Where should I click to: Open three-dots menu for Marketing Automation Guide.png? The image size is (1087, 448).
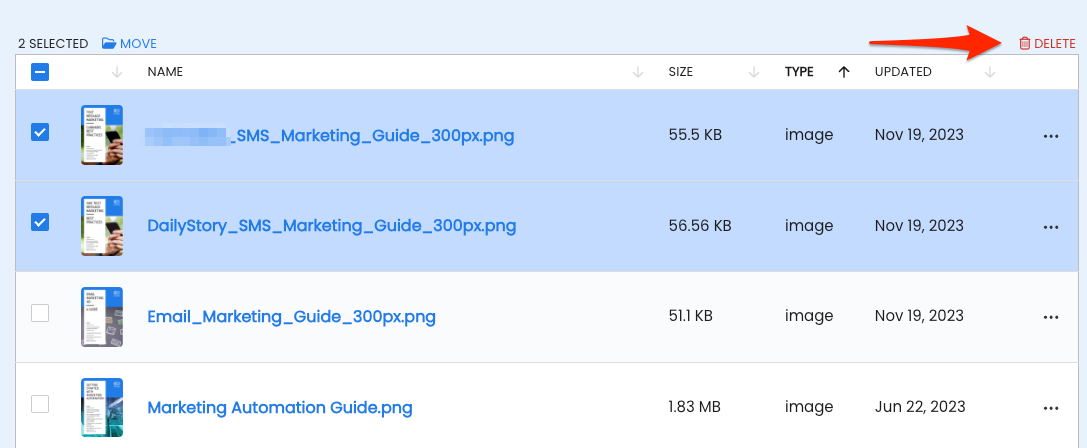[1051, 408]
